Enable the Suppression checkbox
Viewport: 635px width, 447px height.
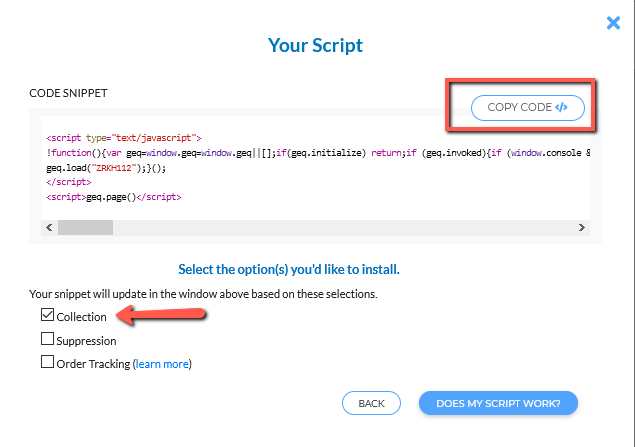tap(47, 338)
